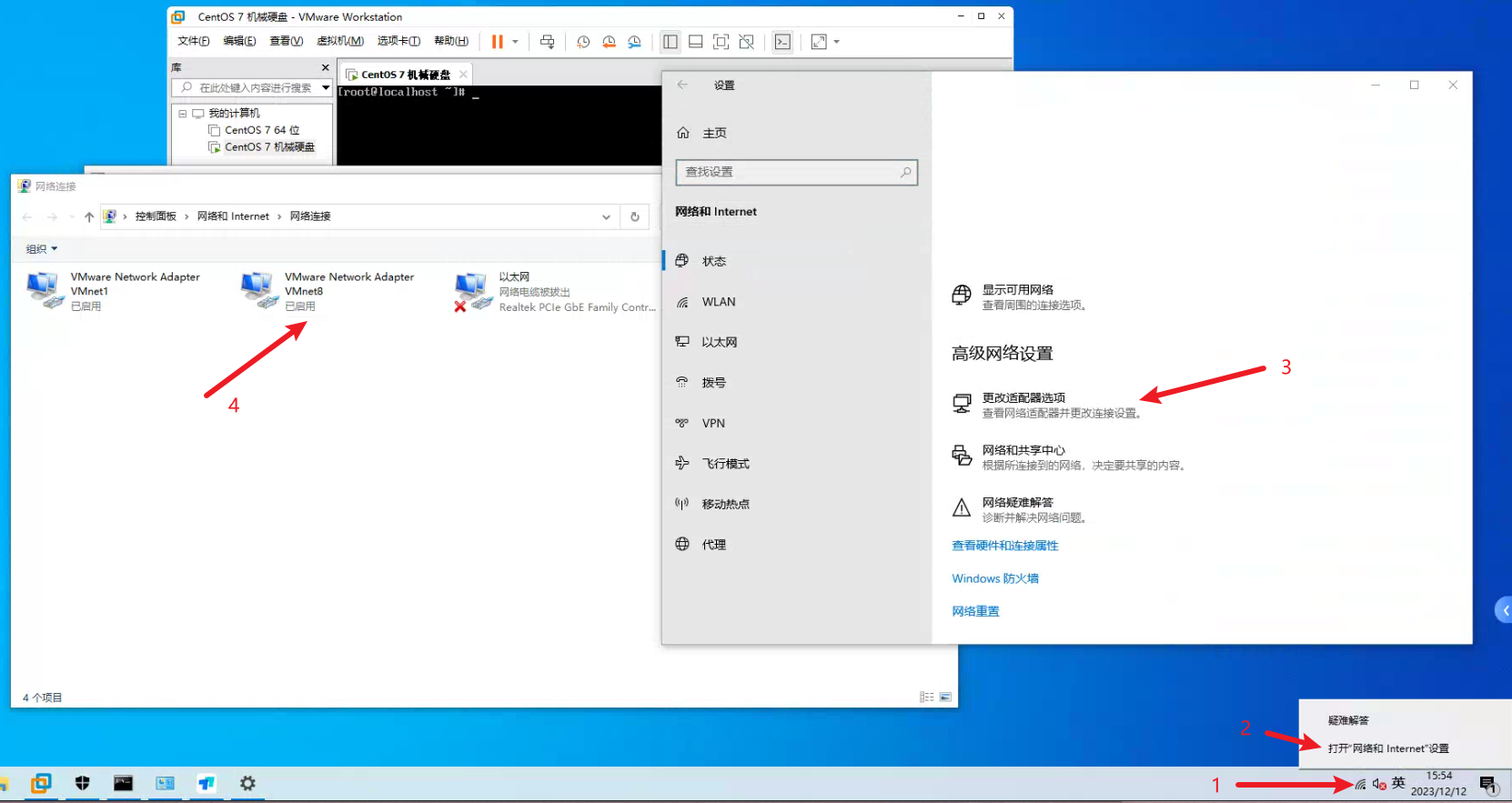Screen dimensions: 1512x803
Task: Select the 以太网 adapter
Action: pos(555,291)
